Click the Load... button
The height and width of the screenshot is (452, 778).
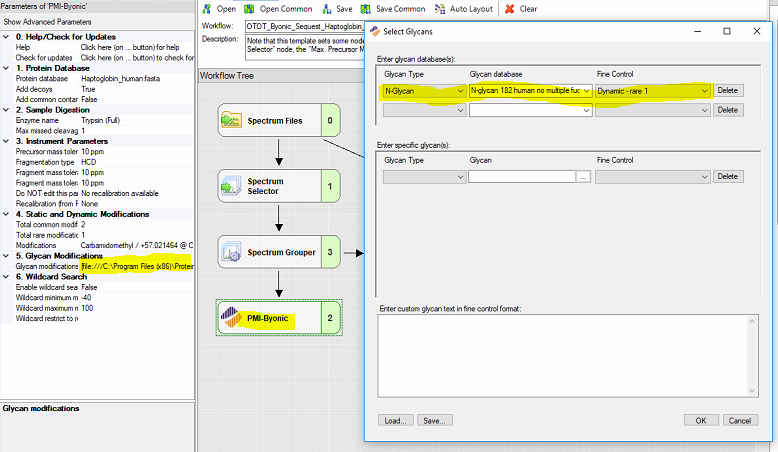point(395,421)
